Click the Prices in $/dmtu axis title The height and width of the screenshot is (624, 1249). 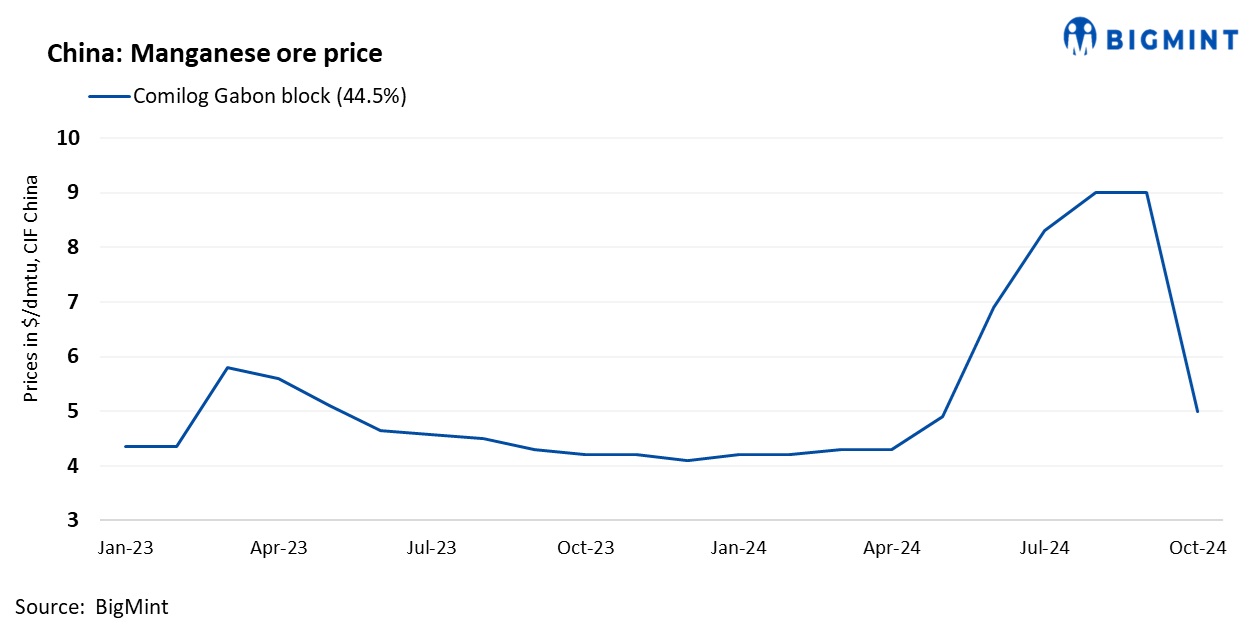[31, 289]
